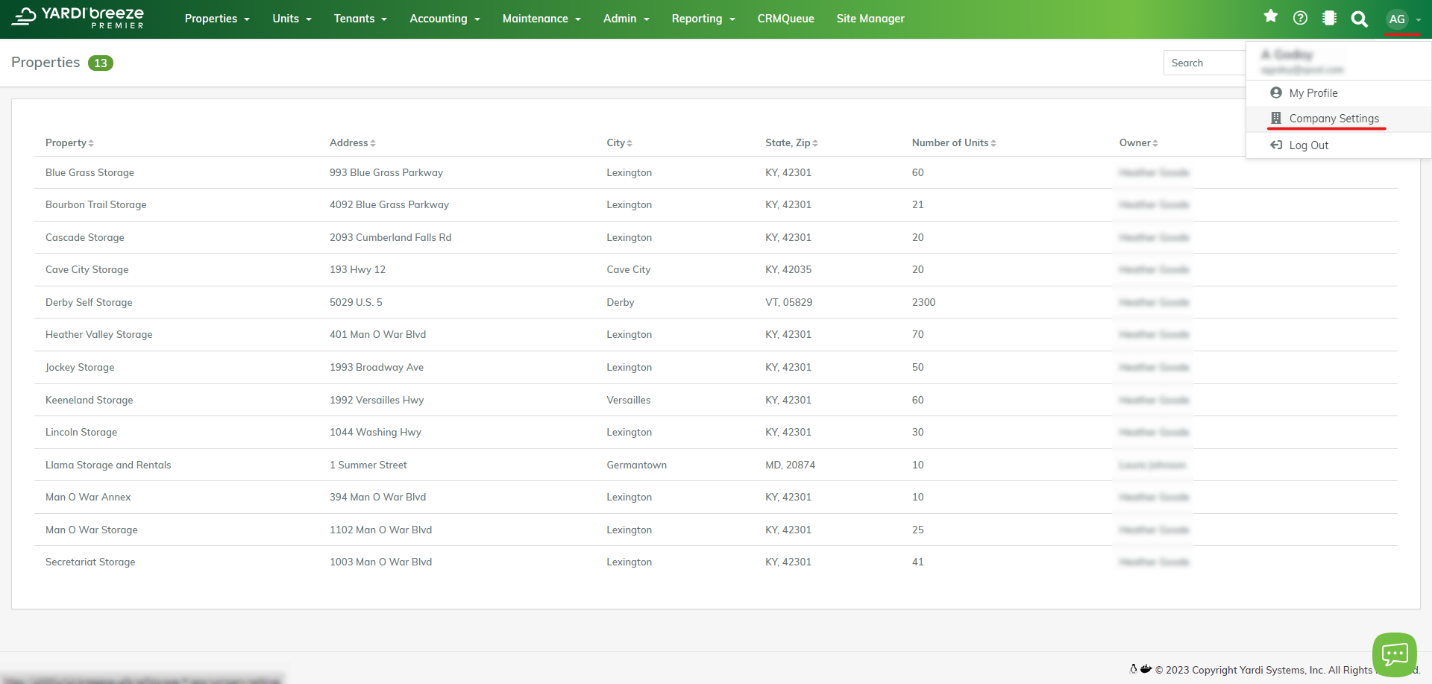This screenshot has width=1432, height=684.
Task: Open the Derby Self Storage property
Action: click(x=89, y=303)
